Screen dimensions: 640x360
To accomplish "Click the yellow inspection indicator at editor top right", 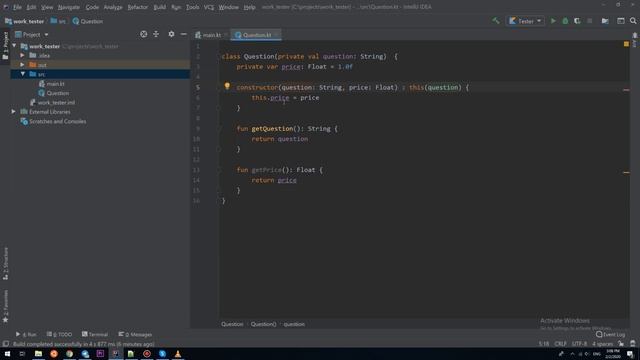I will tap(626, 44).
